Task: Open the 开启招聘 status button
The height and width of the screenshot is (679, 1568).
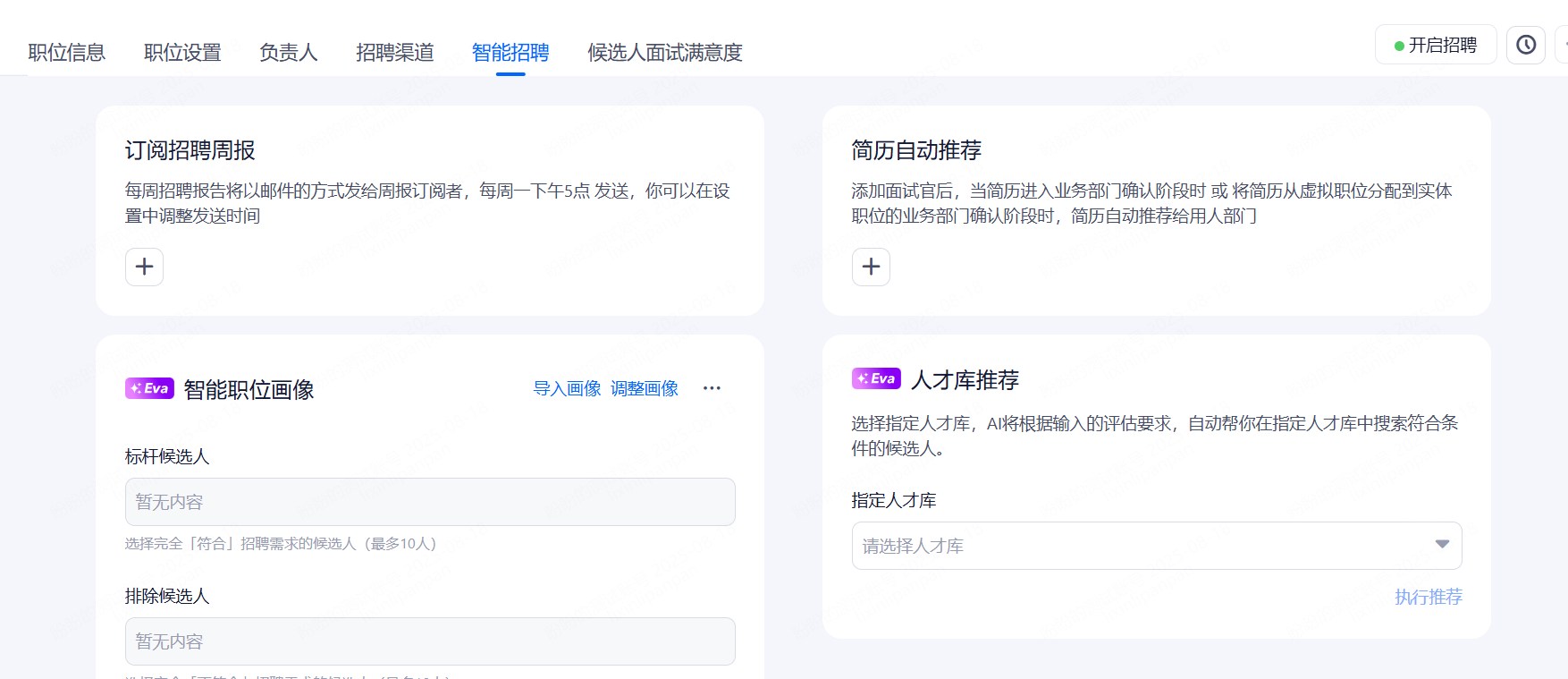Action: (x=1435, y=45)
